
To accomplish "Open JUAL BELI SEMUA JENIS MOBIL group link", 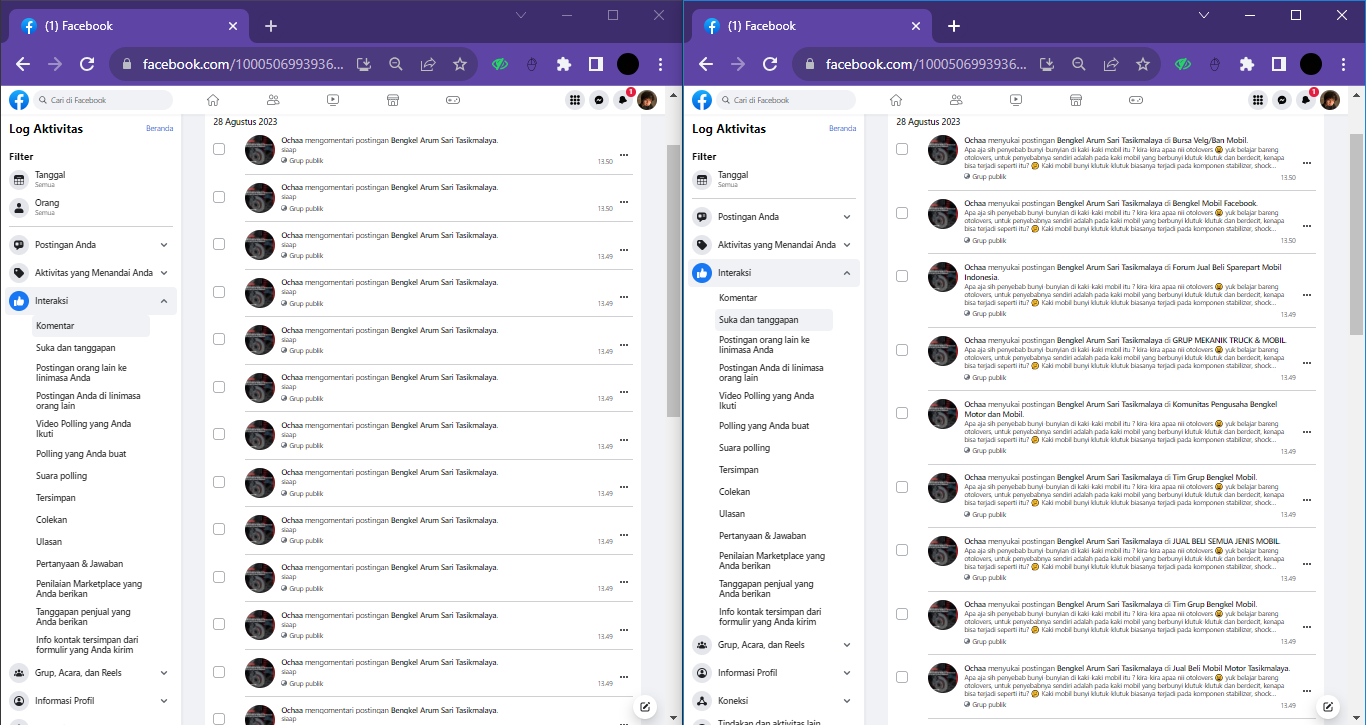I will 1226,541.
